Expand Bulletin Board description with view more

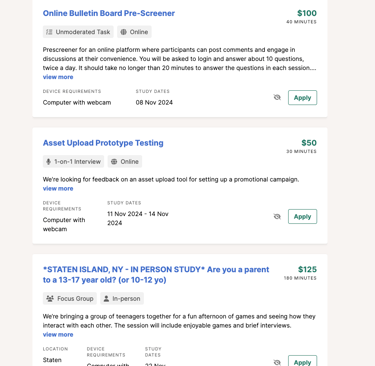(58, 77)
